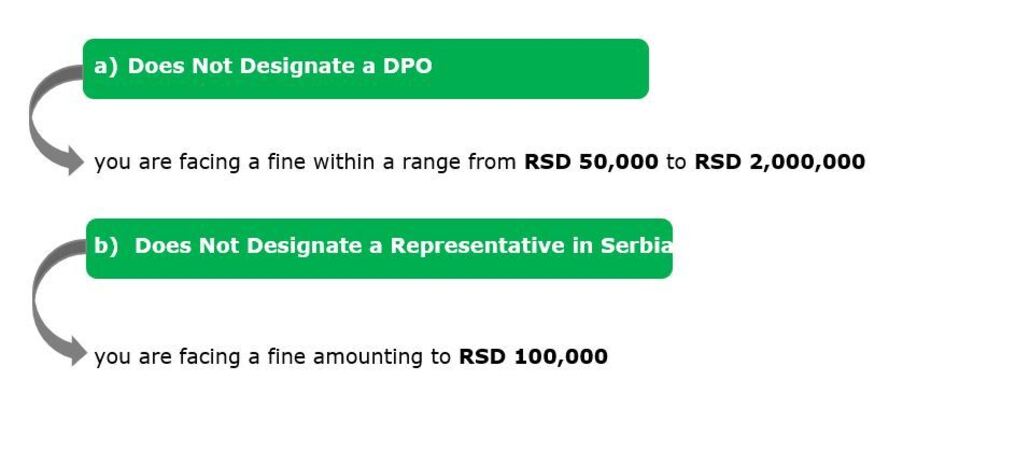The image size is (1030, 451).
Task: Click the word 'Serbia' in the second banner
Action: [x=636, y=246]
